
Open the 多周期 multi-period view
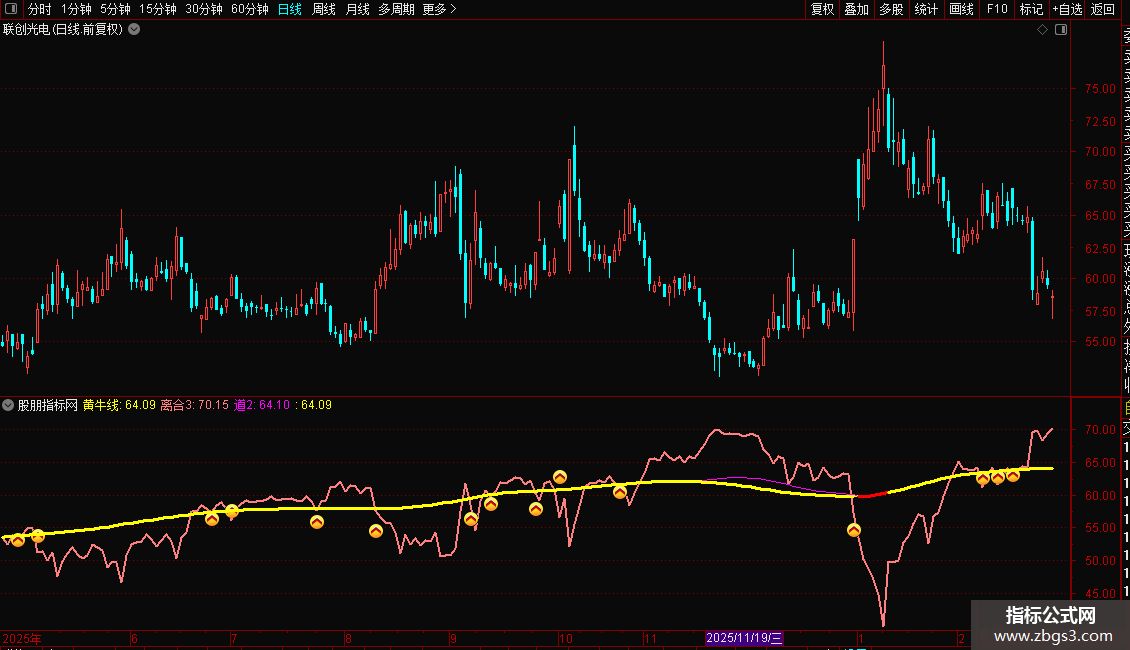(396, 9)
